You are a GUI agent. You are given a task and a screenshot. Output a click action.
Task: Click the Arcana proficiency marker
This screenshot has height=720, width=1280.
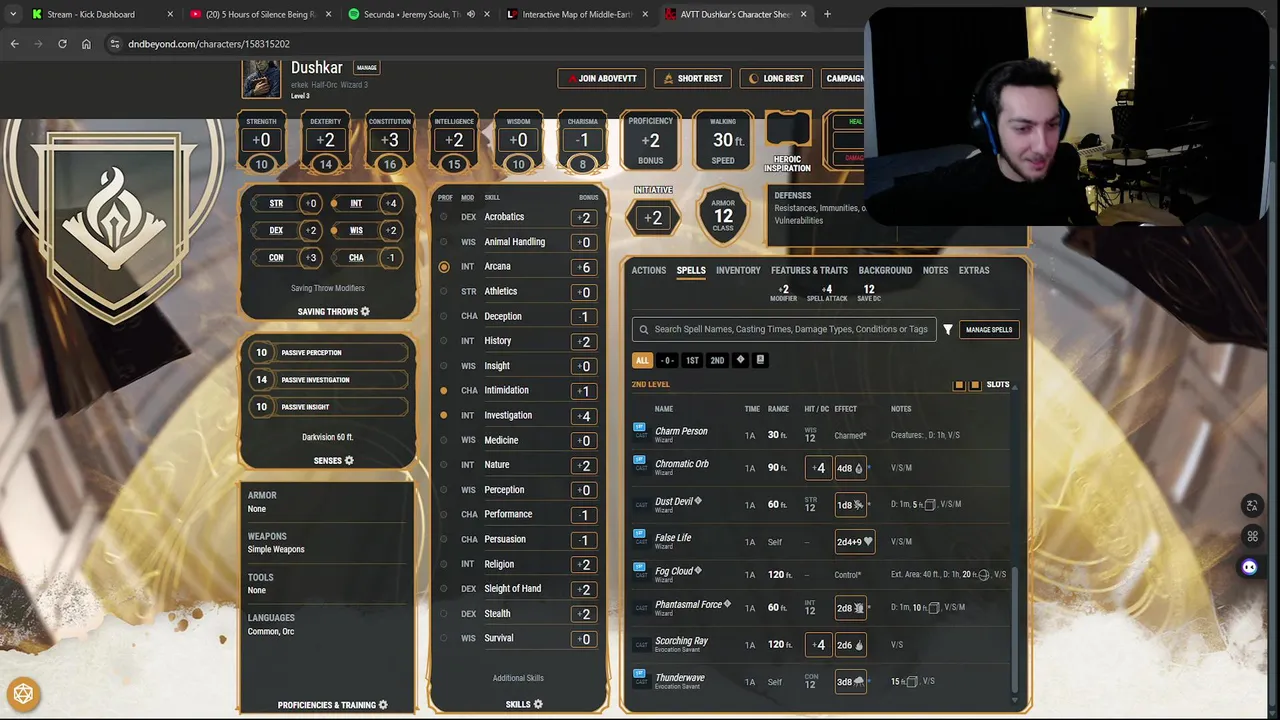coord(444,267)
